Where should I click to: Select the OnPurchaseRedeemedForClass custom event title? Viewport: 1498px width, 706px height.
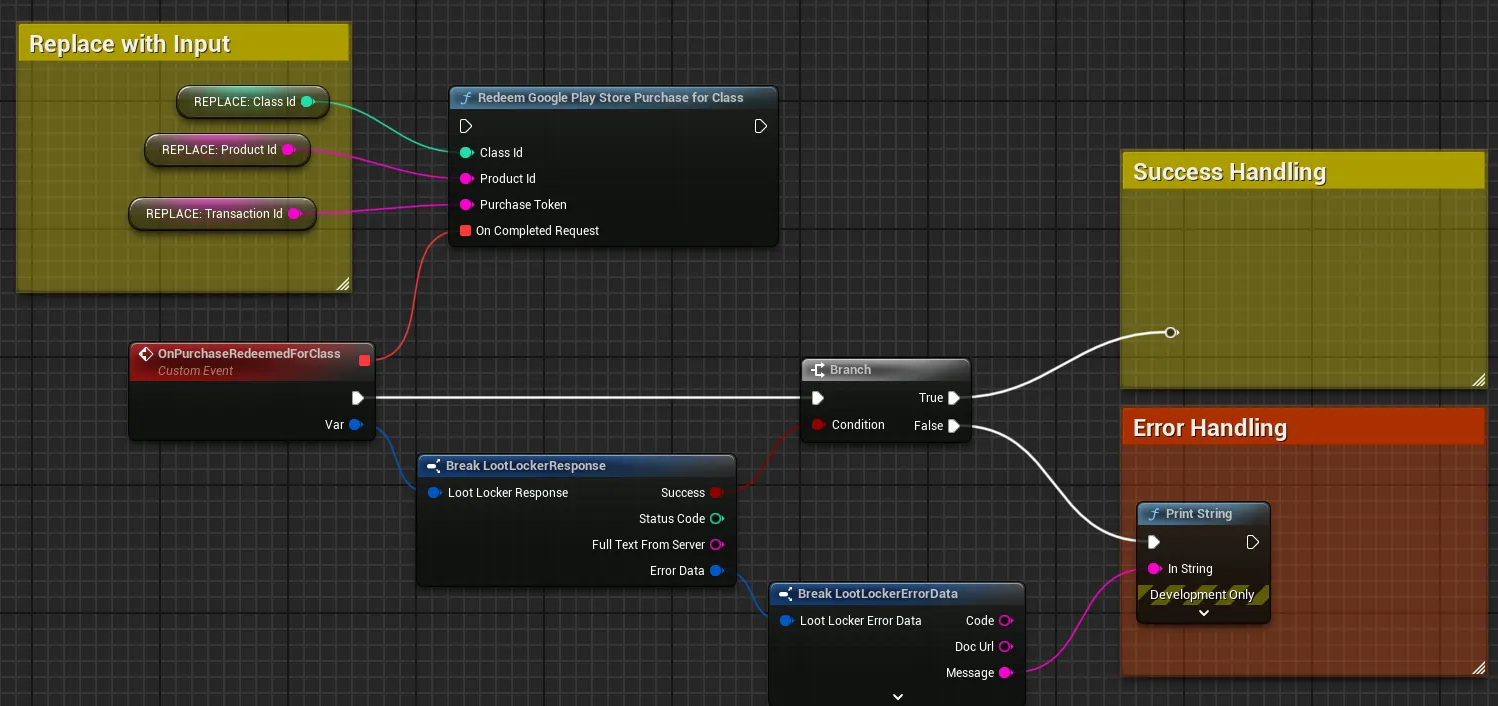point(249,353)
